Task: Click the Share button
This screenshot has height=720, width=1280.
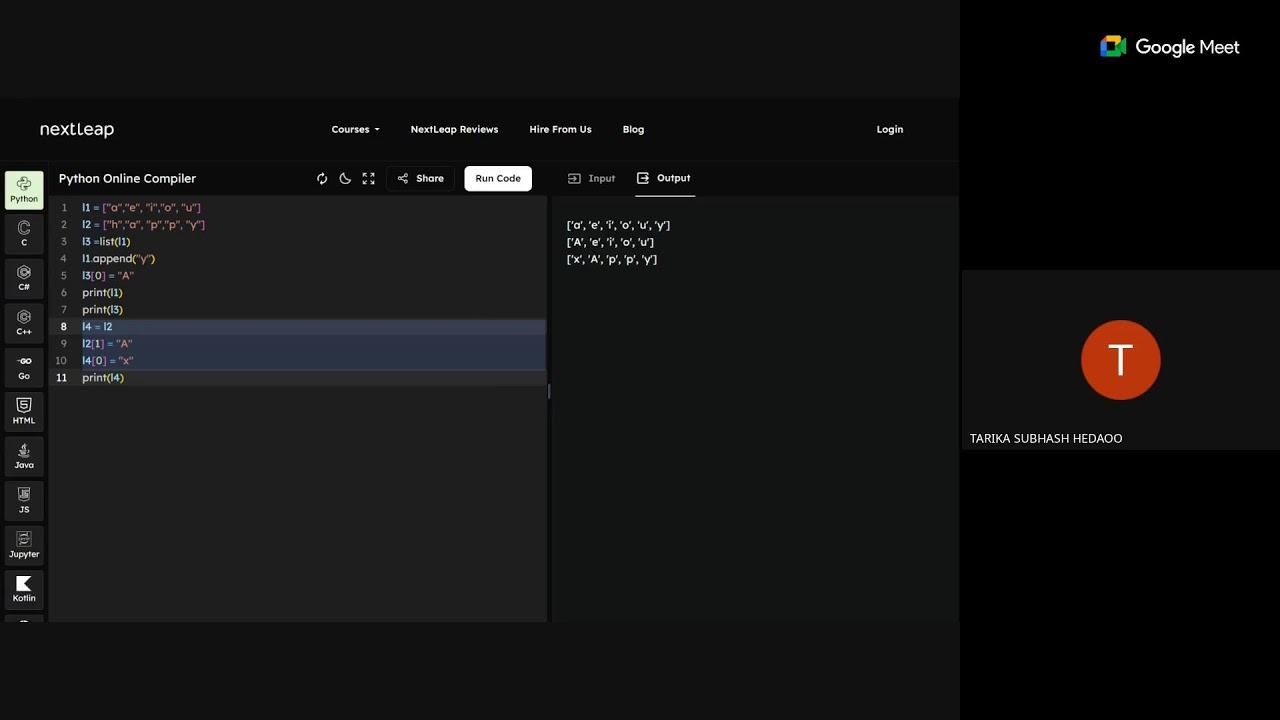Action: point(421,178)
